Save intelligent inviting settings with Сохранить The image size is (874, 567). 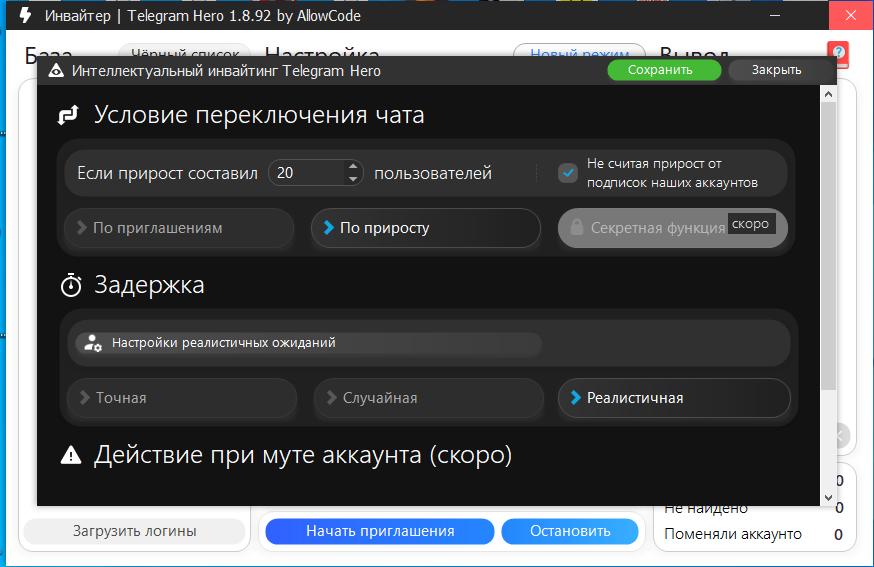coord(664,70)
